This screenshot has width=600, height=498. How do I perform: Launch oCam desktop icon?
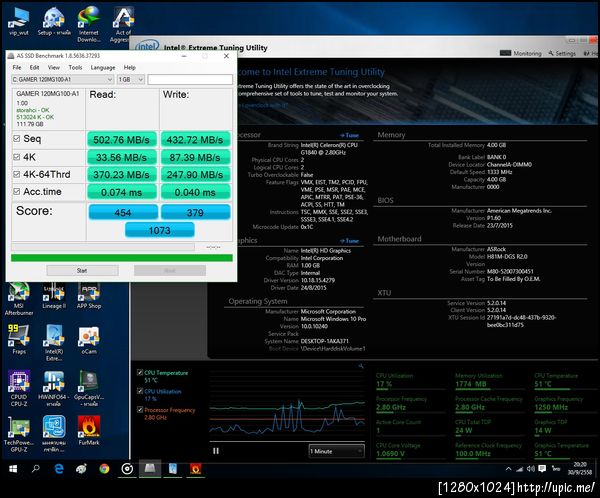pyautogui.click(x=89, y=339)
